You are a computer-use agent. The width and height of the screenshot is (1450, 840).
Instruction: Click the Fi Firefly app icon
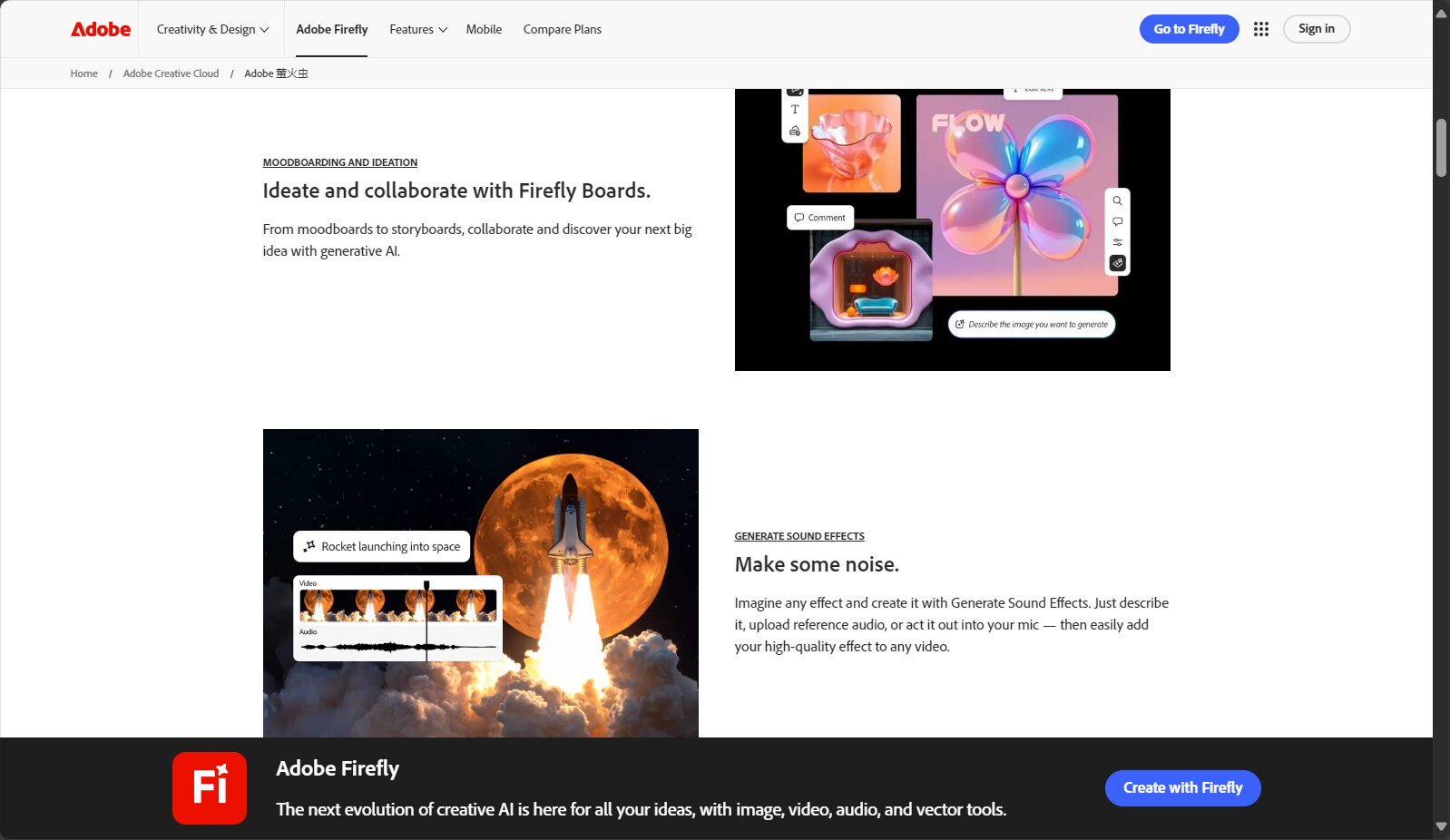point(210,788)
